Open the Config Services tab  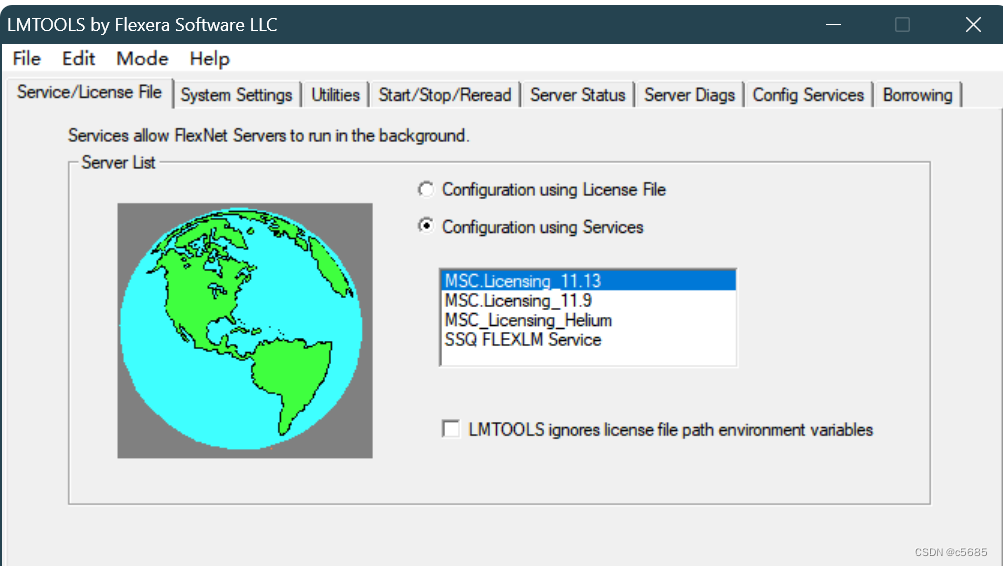coord(808,95)
